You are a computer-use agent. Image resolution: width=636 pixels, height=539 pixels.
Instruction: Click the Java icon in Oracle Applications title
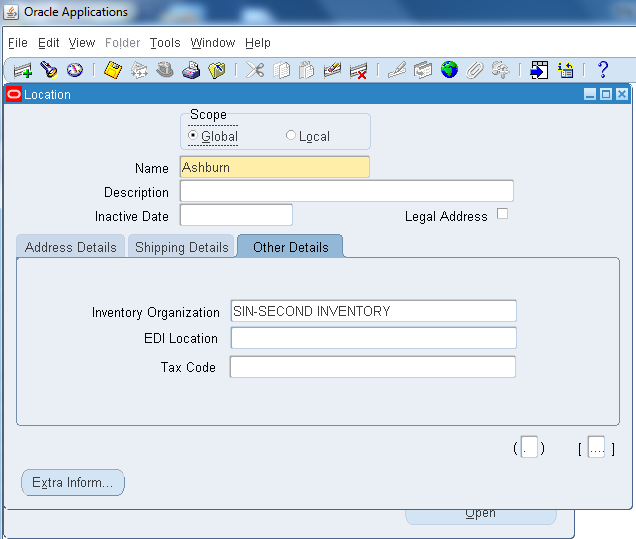11,12
